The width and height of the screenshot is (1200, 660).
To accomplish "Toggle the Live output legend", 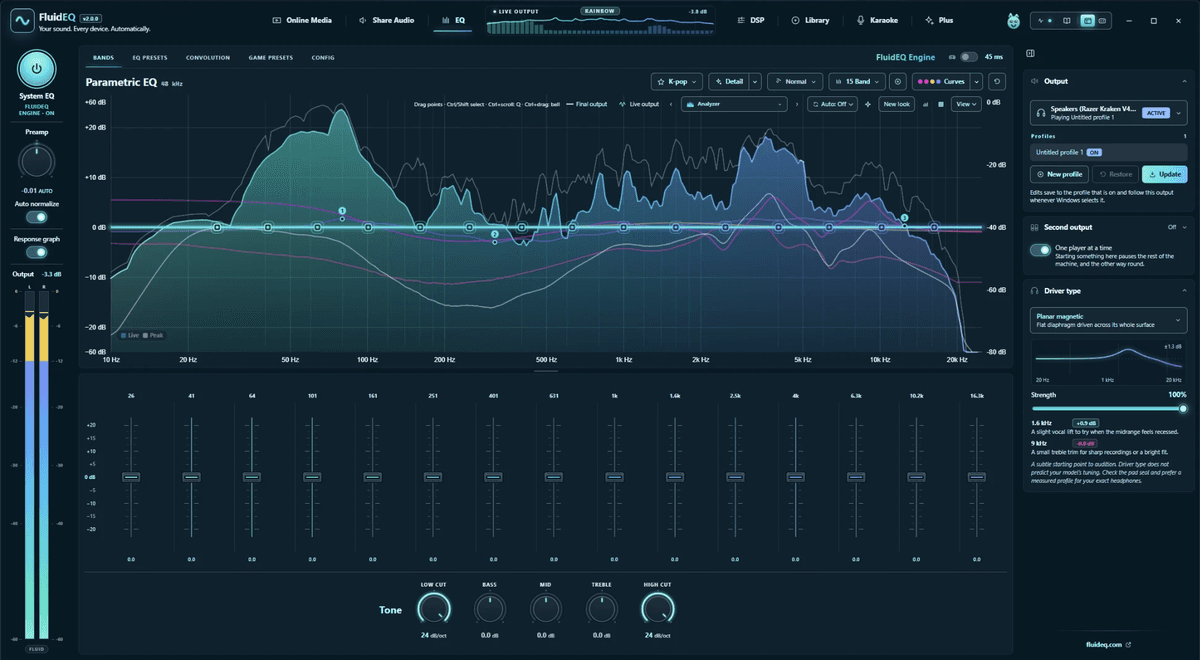I will click(x=638, y=104).
